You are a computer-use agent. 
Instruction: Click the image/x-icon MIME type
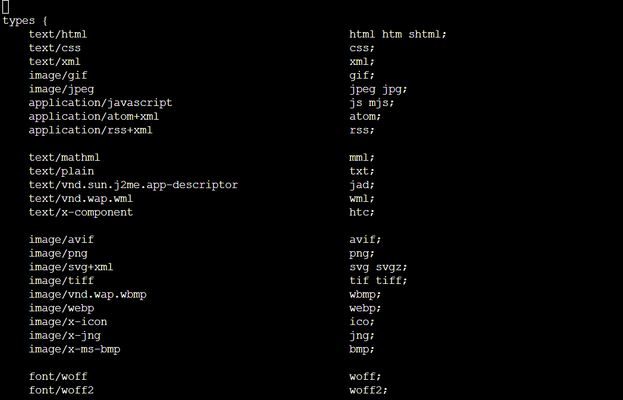(68, 322)
